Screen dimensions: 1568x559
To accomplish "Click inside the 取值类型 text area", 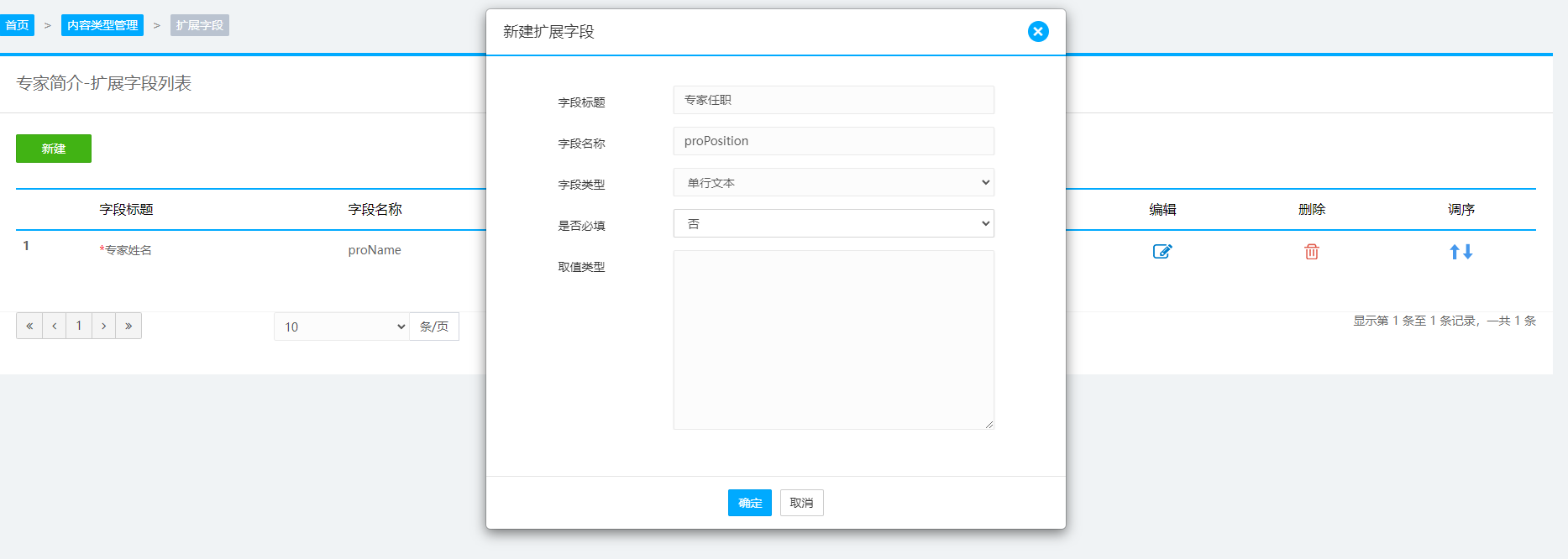I will point(833,340).
